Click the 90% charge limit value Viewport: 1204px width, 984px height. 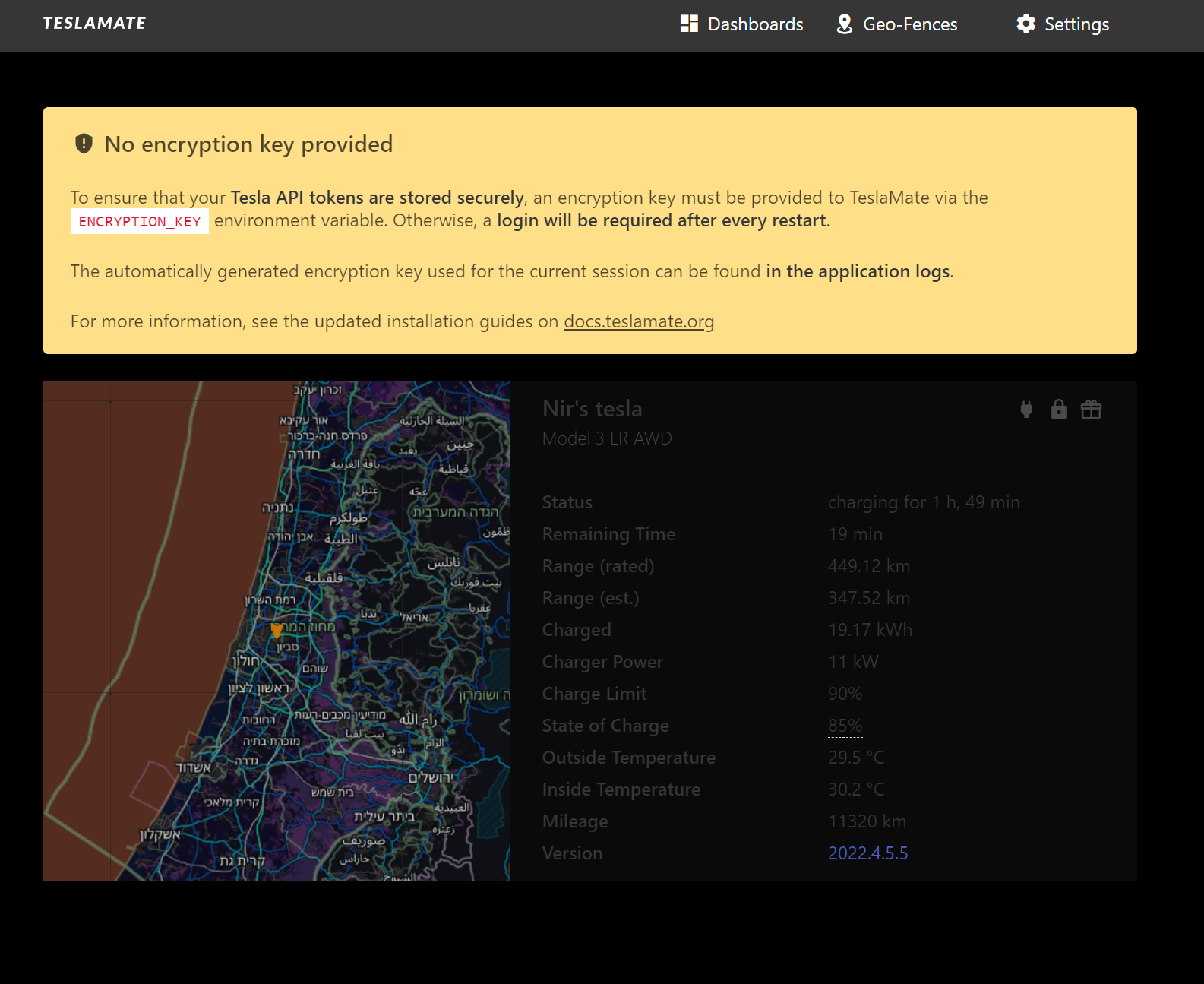pos(845,694)
